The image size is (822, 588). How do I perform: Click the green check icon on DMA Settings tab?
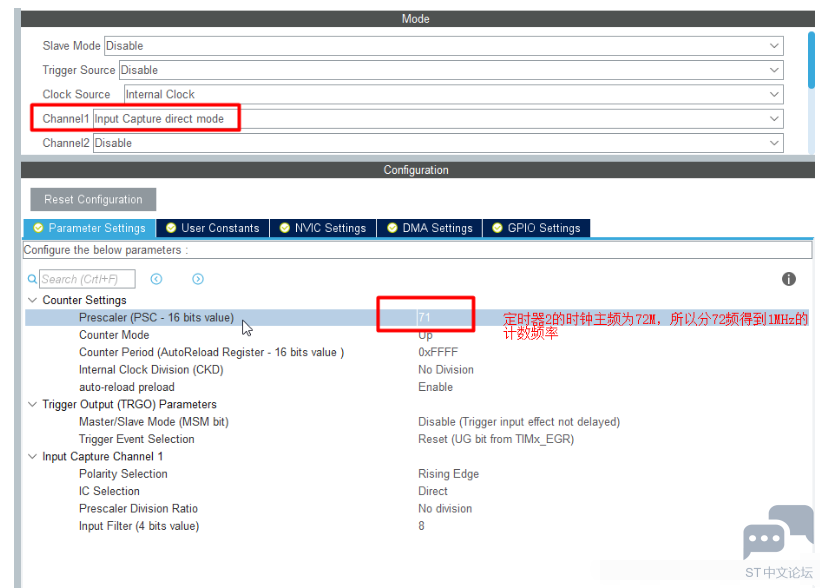tap(392, 228)
